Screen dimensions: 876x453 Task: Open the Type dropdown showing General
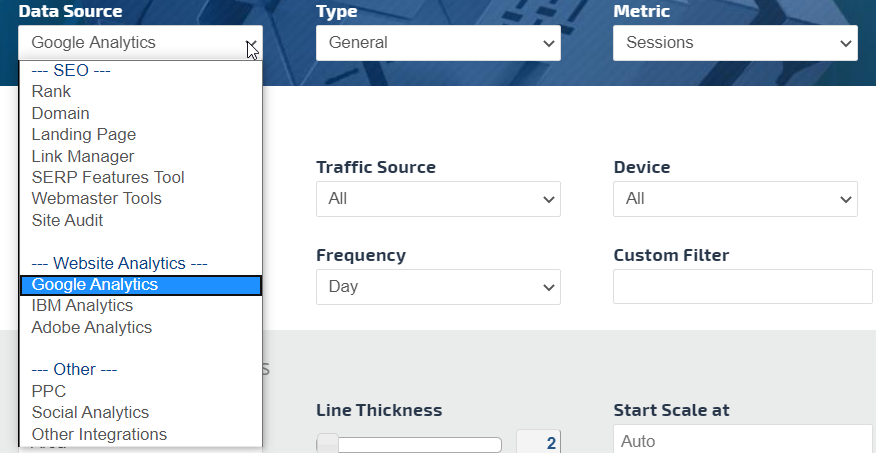tap(438, 43)
